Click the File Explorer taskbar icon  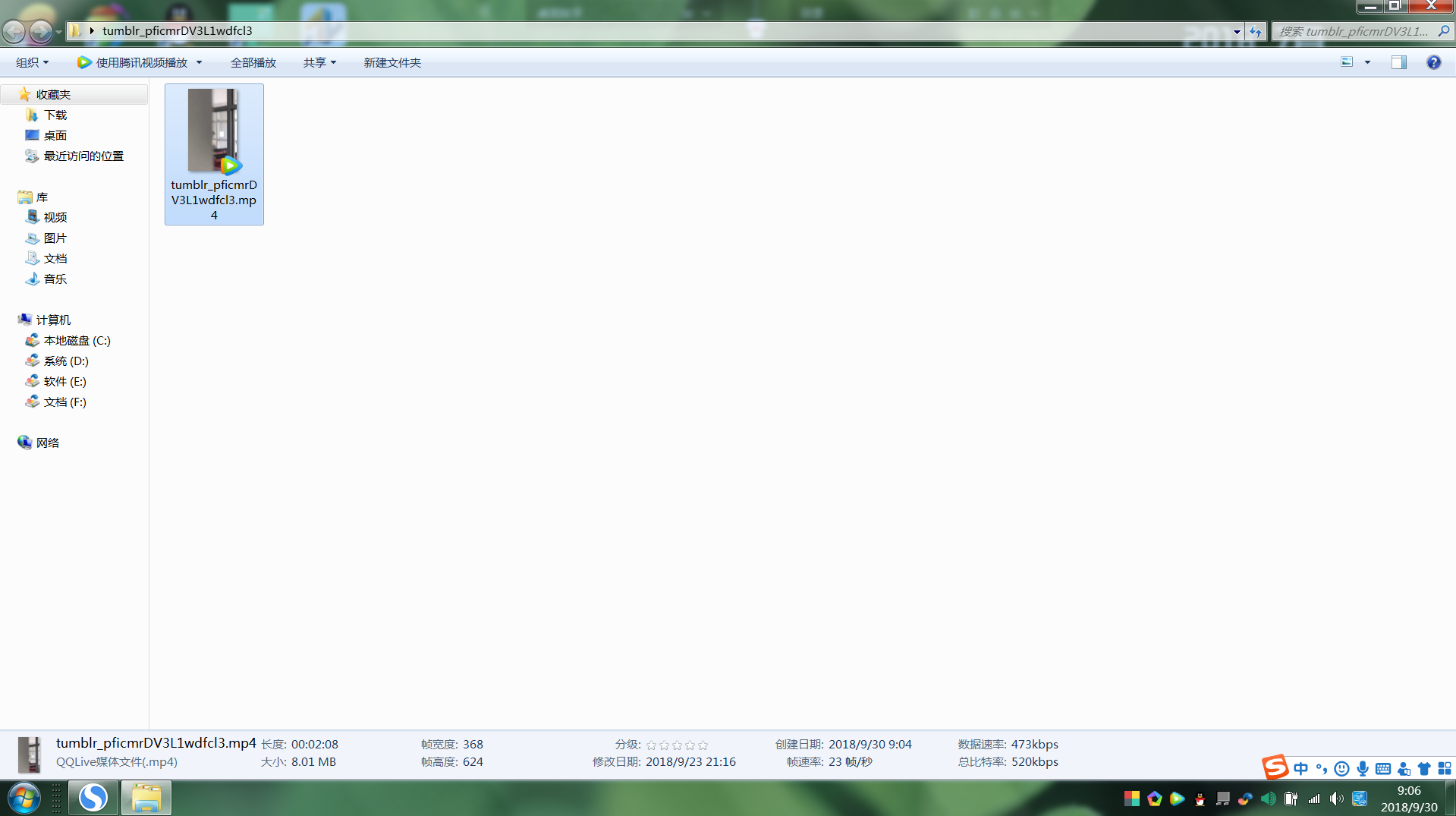[146, 798]
